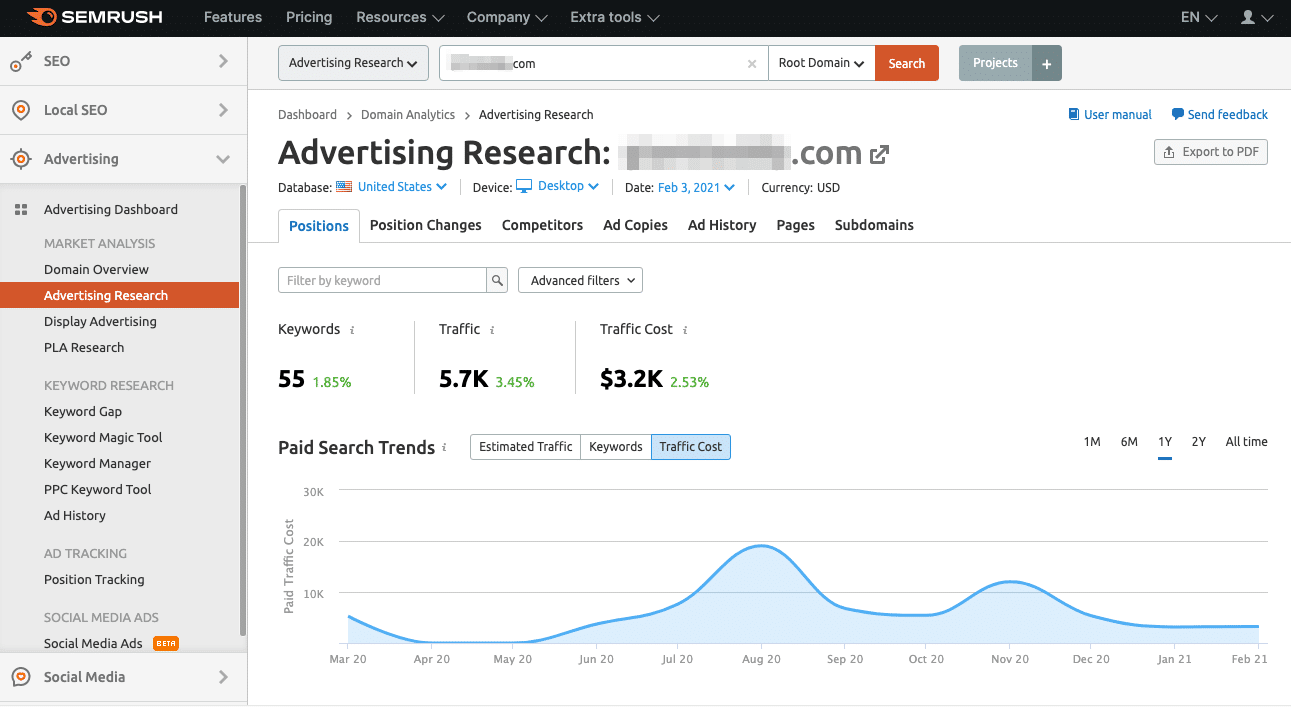This screenshot has width=1291, height=707.
Task: Switch to the Pages tab
Action: pyautogui.click(x=796, y=226)
